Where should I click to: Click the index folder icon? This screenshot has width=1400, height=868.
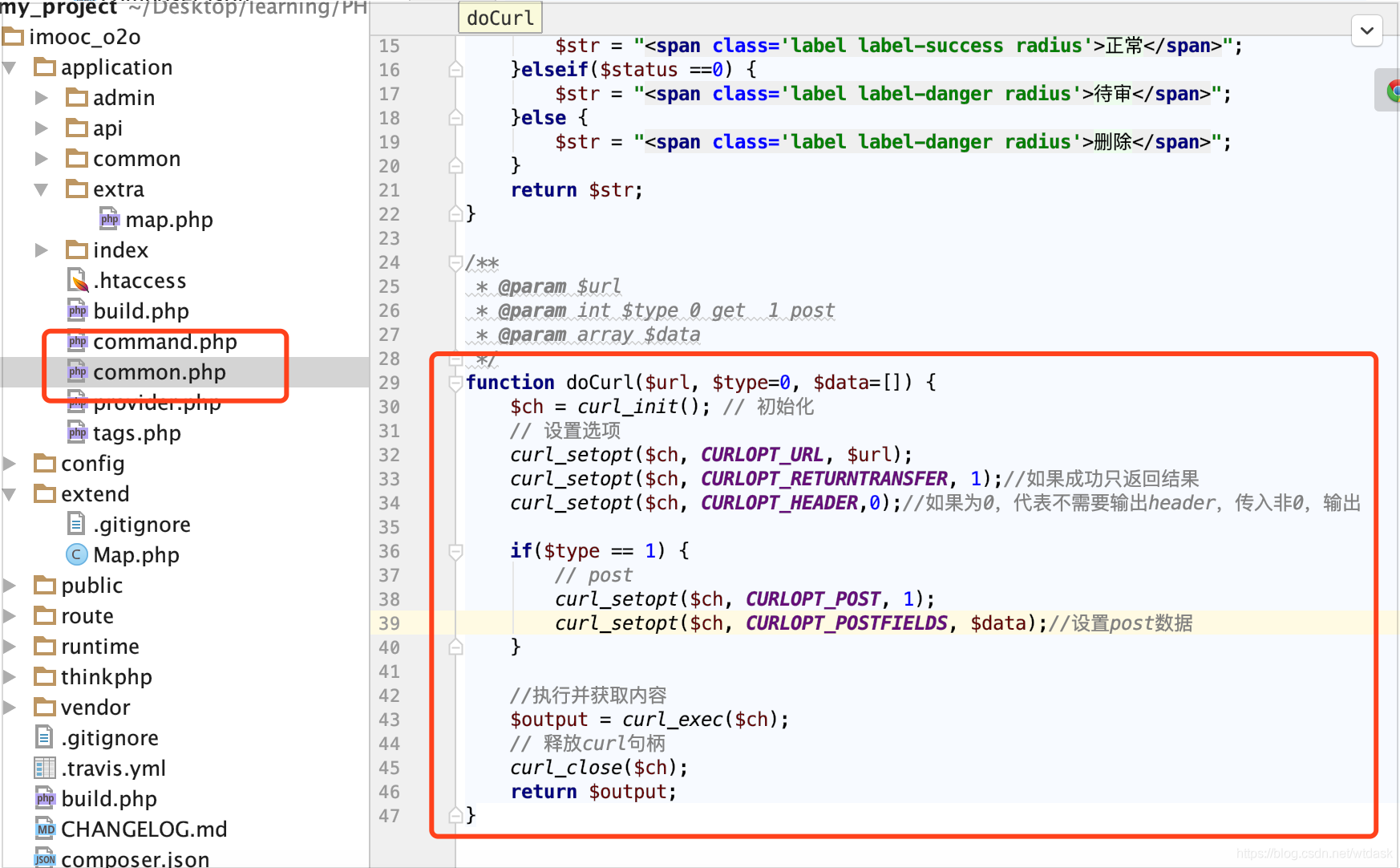(x=77, y=250)
